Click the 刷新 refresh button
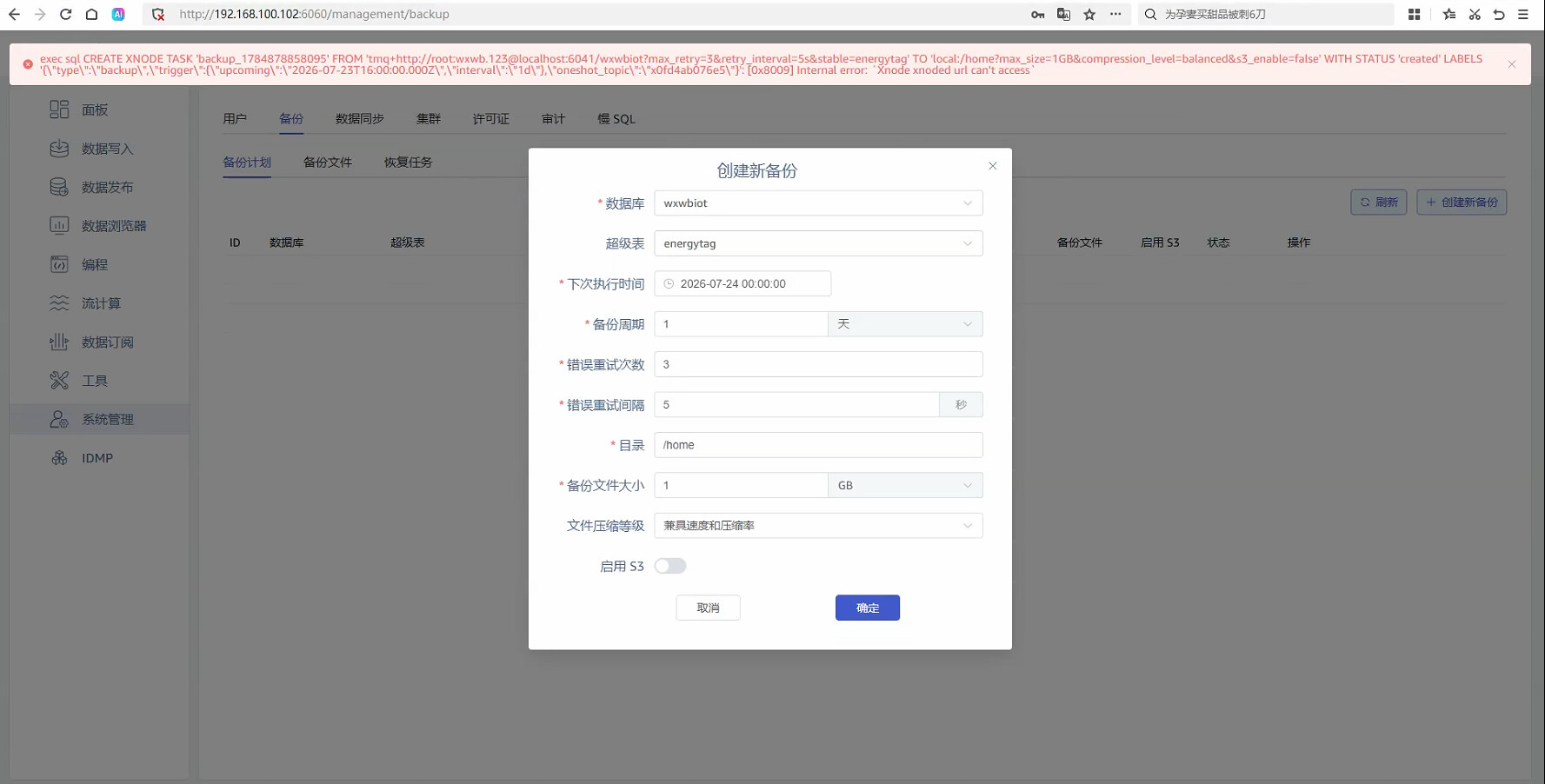Viewport: 1545px width, 784px height. pos(1379,203)
